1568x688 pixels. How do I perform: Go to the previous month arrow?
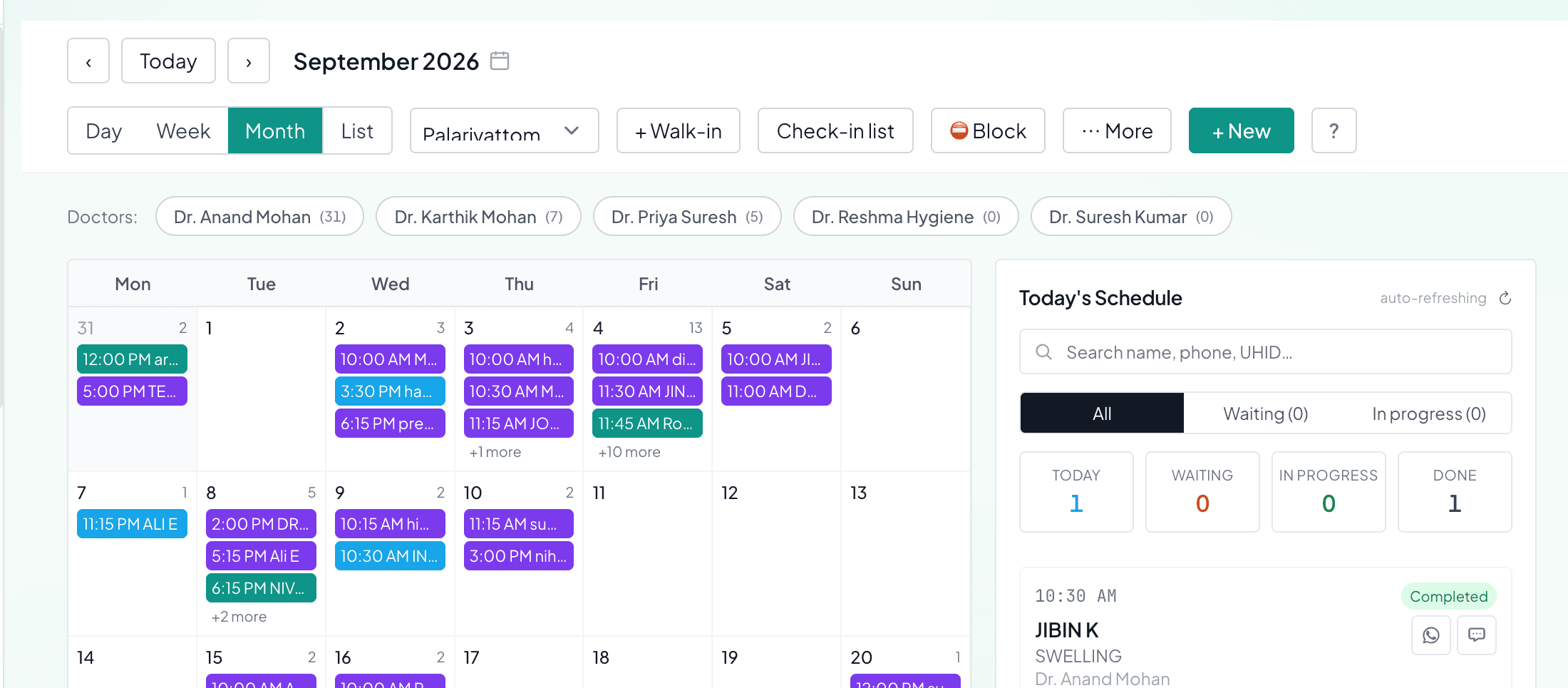tap(88, 61)
